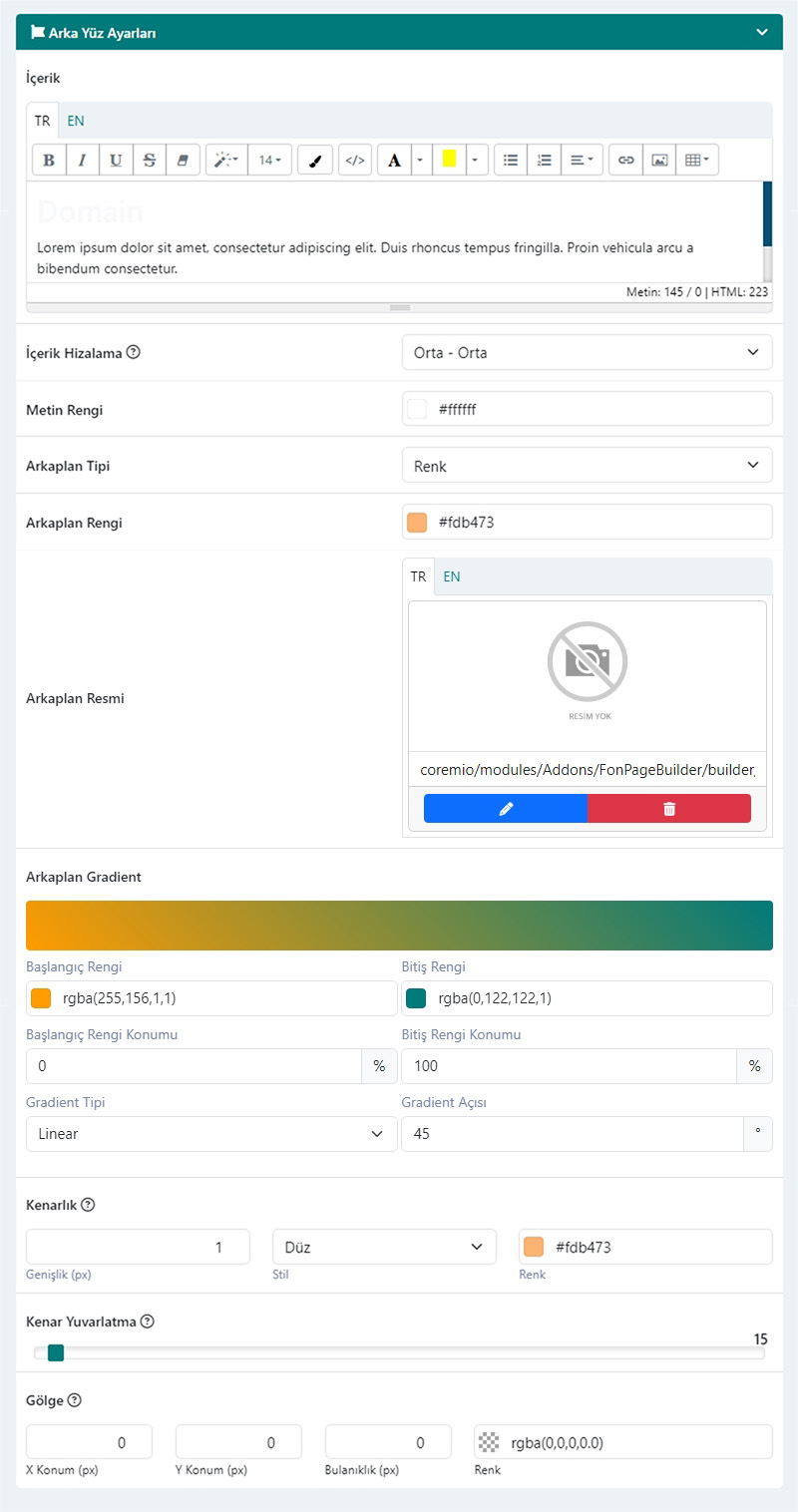Image resolution: width=798 pixels, height=1512 pixels.
Task: Open the Gradient Tipi Linear dropdown
Action: click(211, 1134)
